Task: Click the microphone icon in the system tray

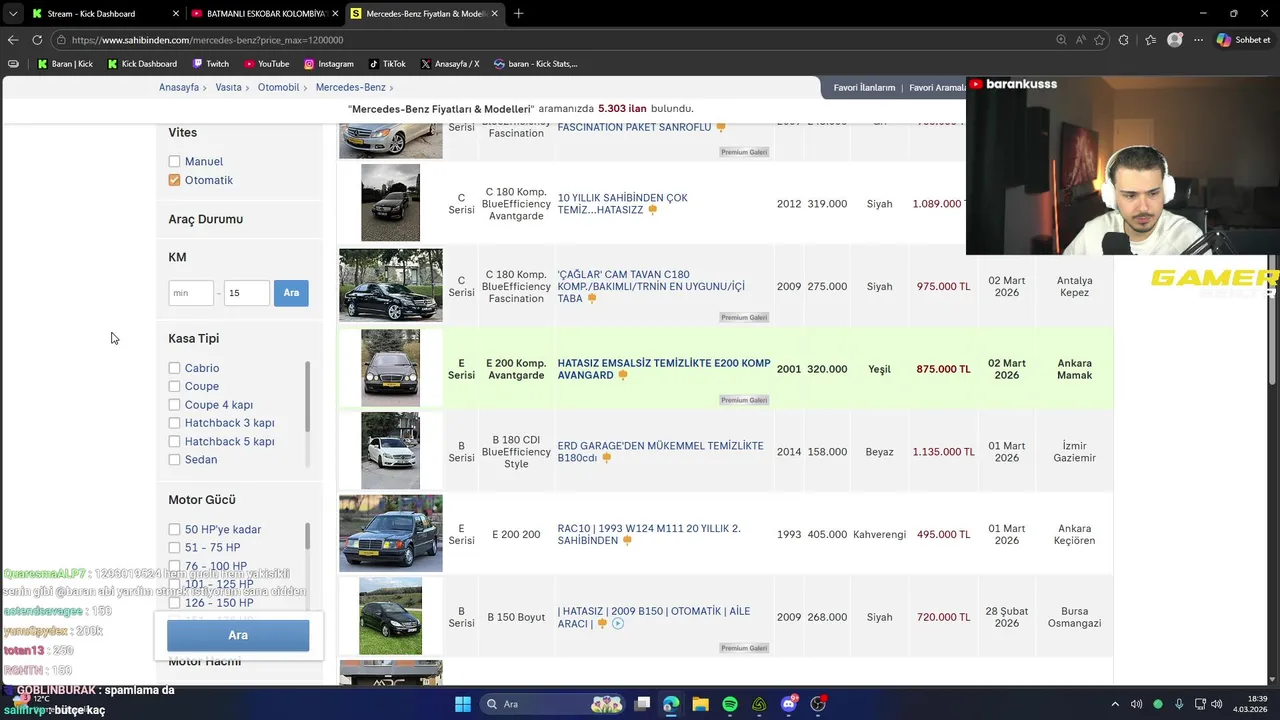Action: click(x=1180, y=704)
